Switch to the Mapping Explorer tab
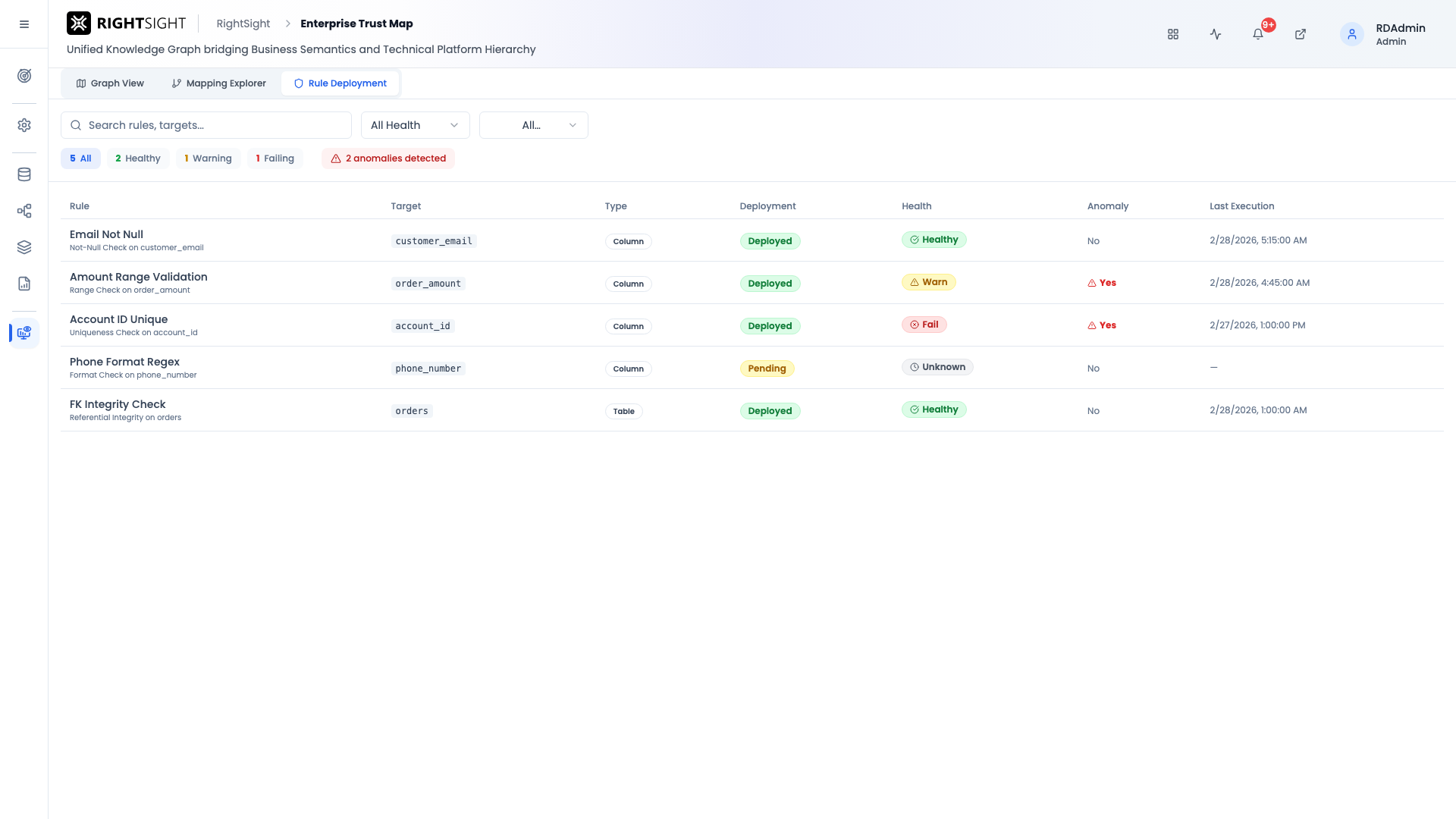 coord(218,83)
